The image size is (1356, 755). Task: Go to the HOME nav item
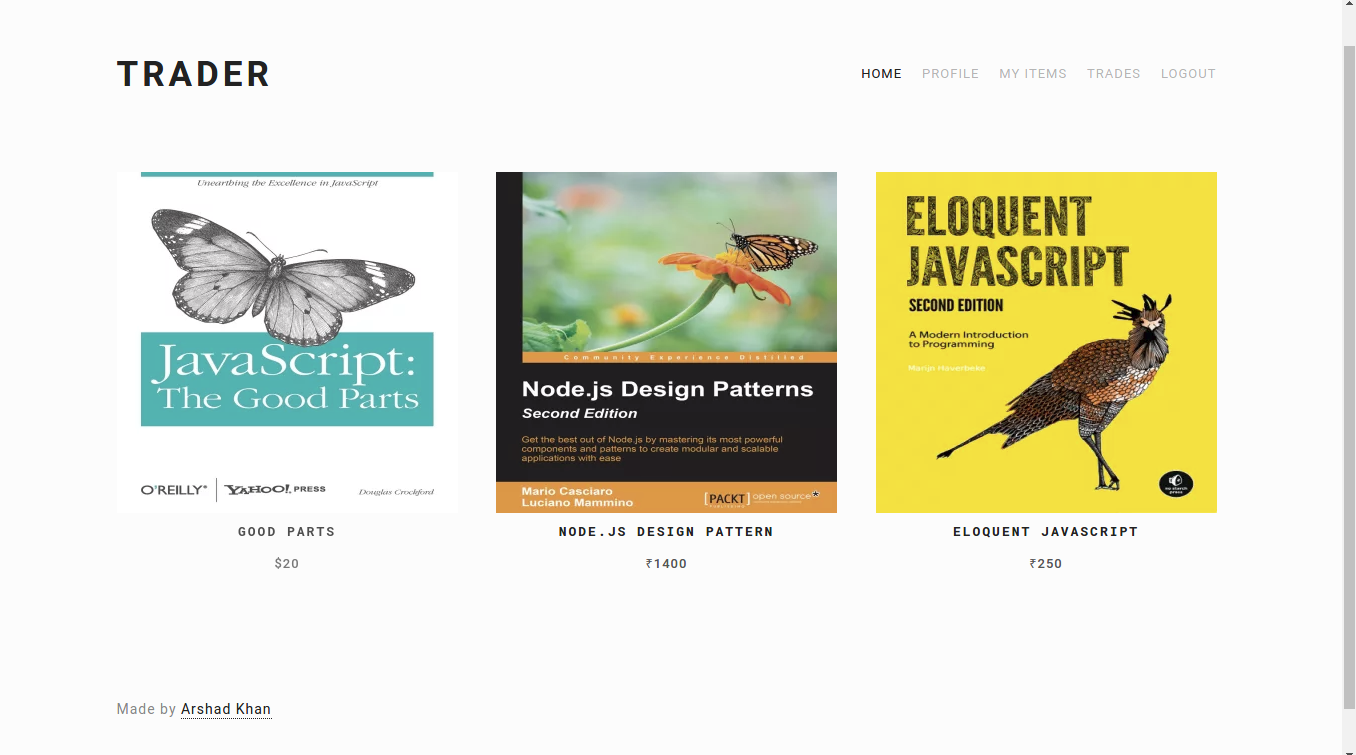tap(881, 74)
